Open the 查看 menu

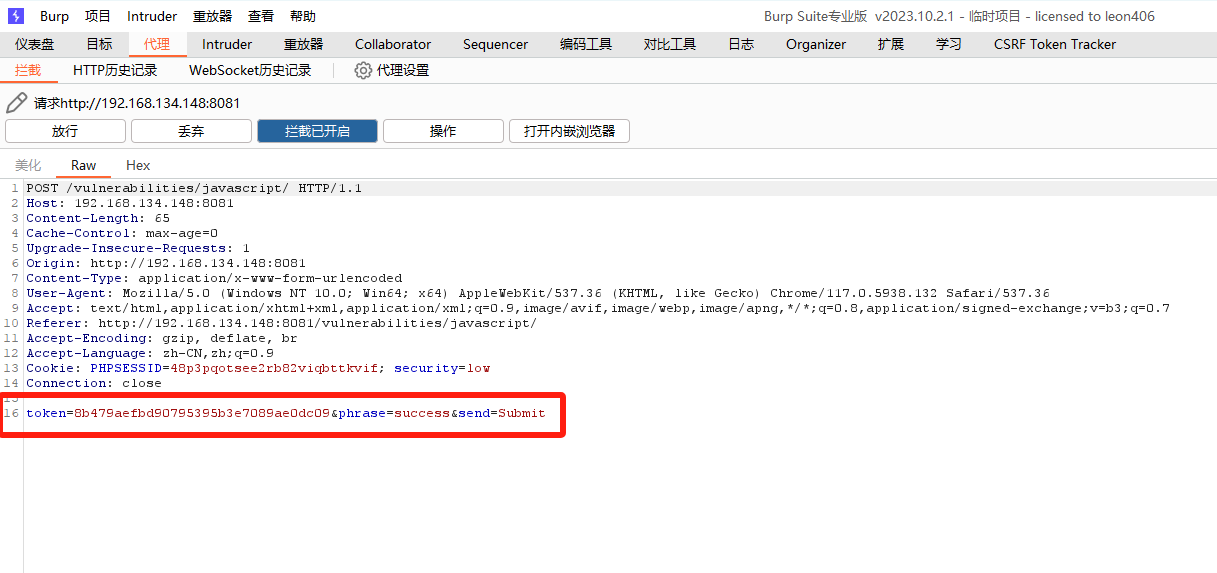261,16
